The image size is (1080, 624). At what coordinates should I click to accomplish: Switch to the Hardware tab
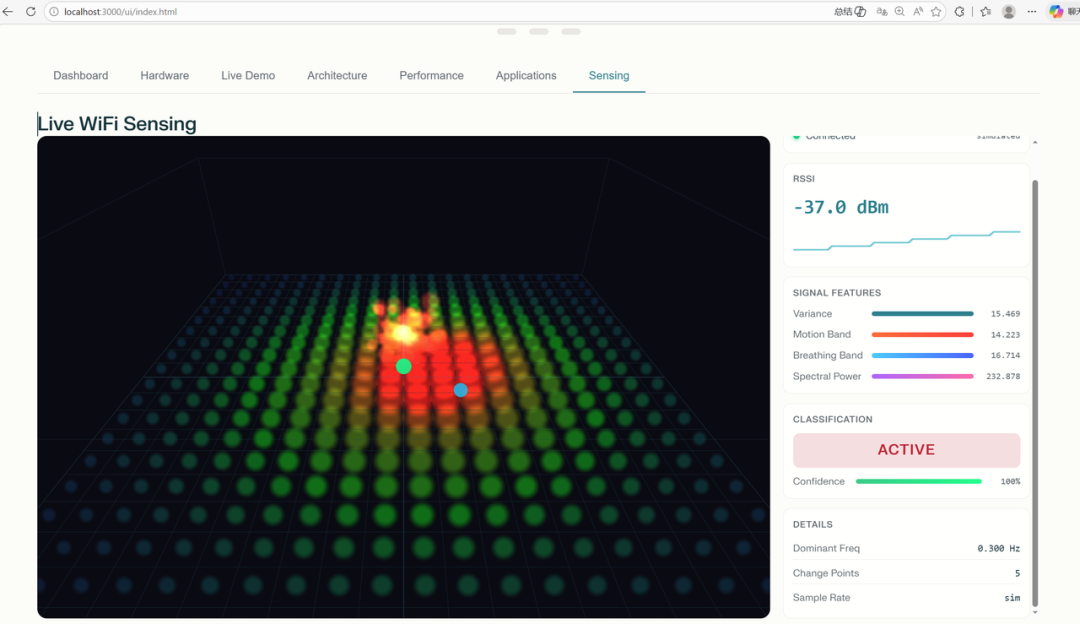point(165,76)
